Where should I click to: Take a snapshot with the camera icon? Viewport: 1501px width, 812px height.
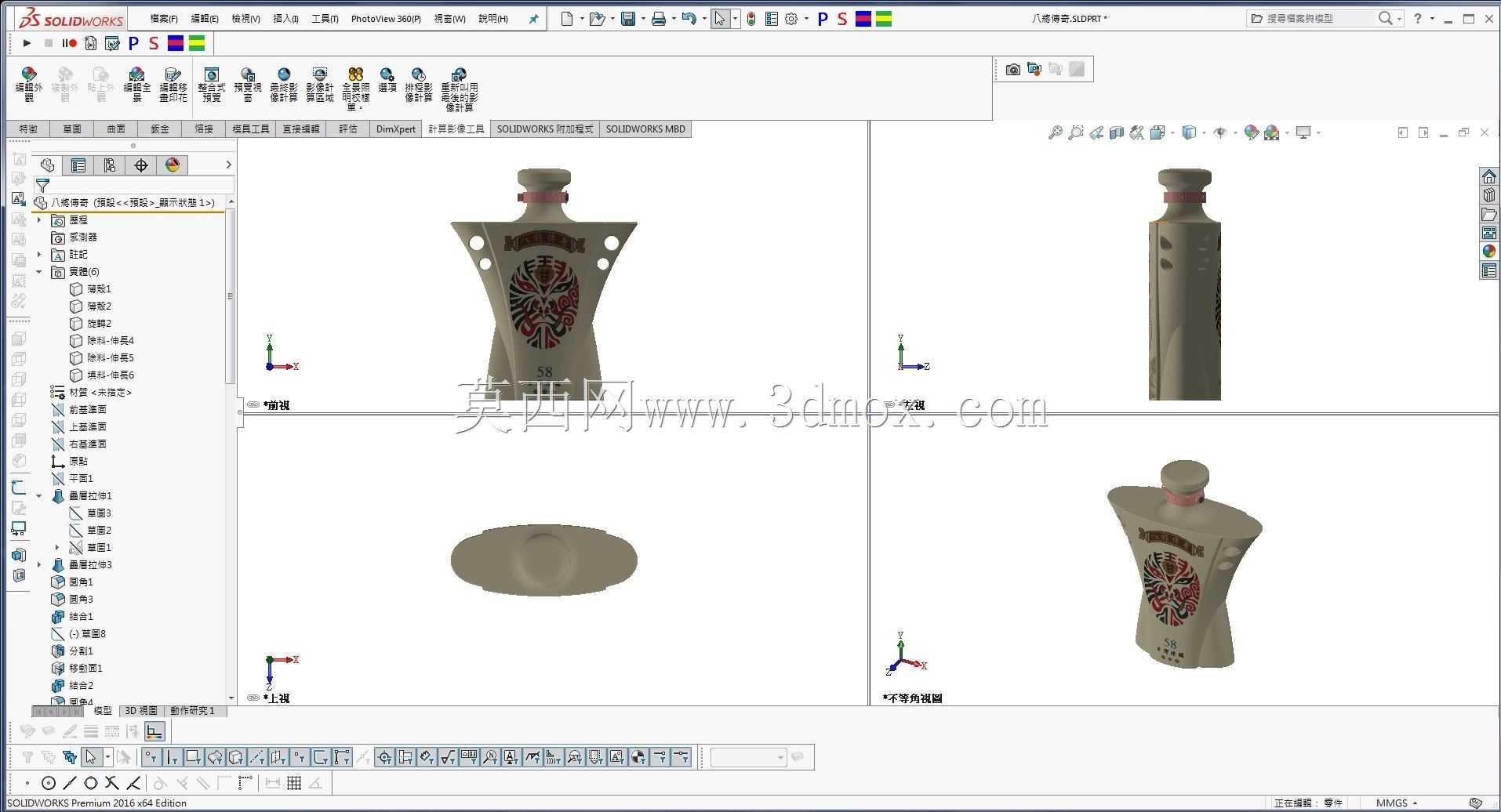pos(1013,70)
